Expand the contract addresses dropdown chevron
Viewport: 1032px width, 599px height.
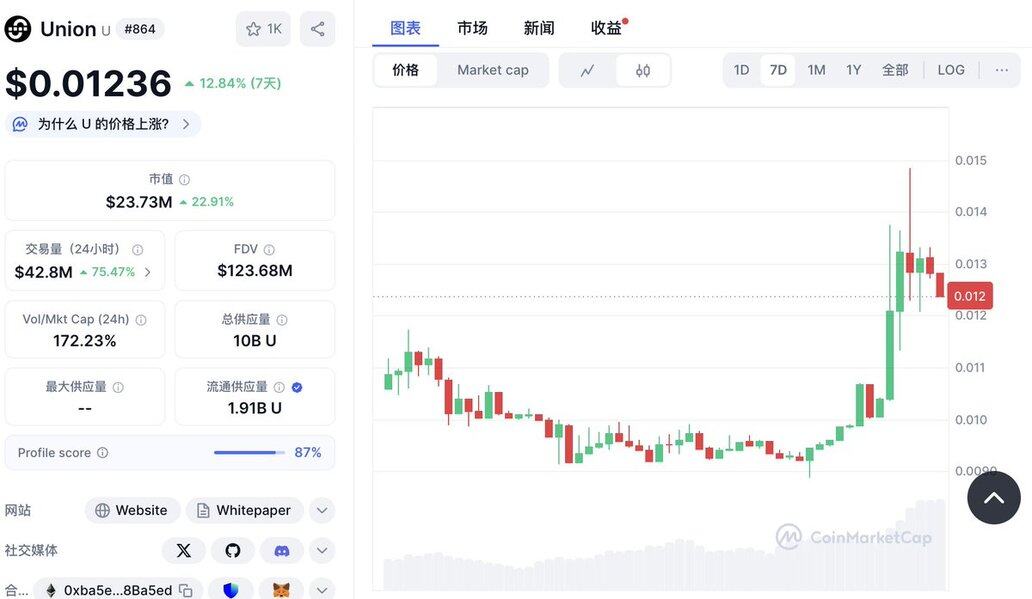[322, 590]
